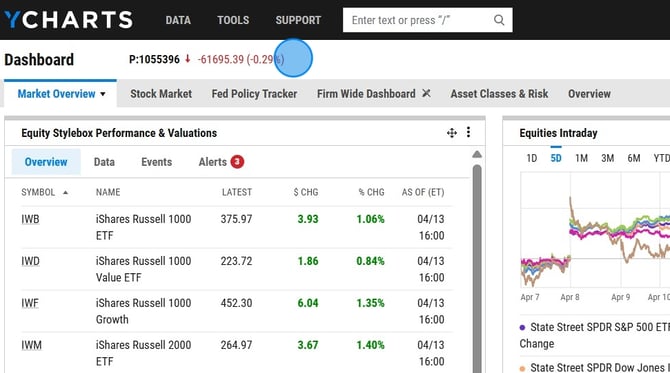Click the purple S&P 500 legend dot
670x373 pixels.
click(522, 328)
